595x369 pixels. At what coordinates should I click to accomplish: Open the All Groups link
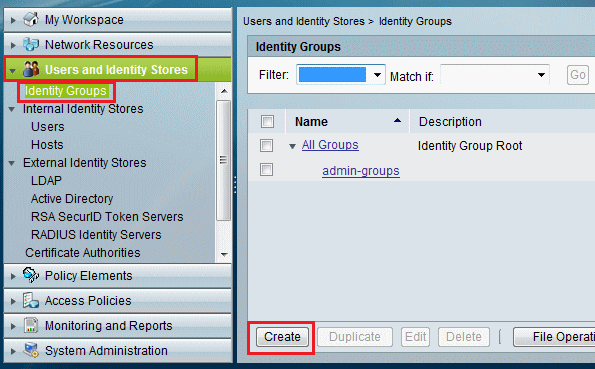point(330,145)
